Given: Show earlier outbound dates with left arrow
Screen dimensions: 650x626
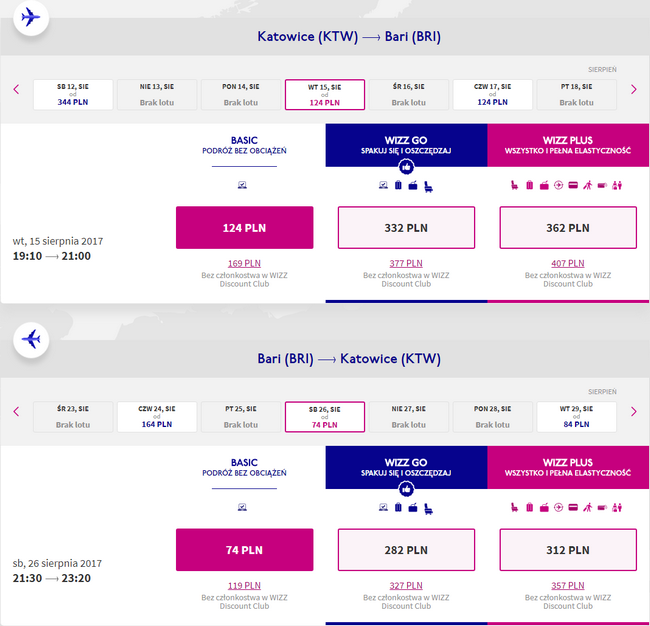Looking at the screenshot, I should (x=16, y=89).
